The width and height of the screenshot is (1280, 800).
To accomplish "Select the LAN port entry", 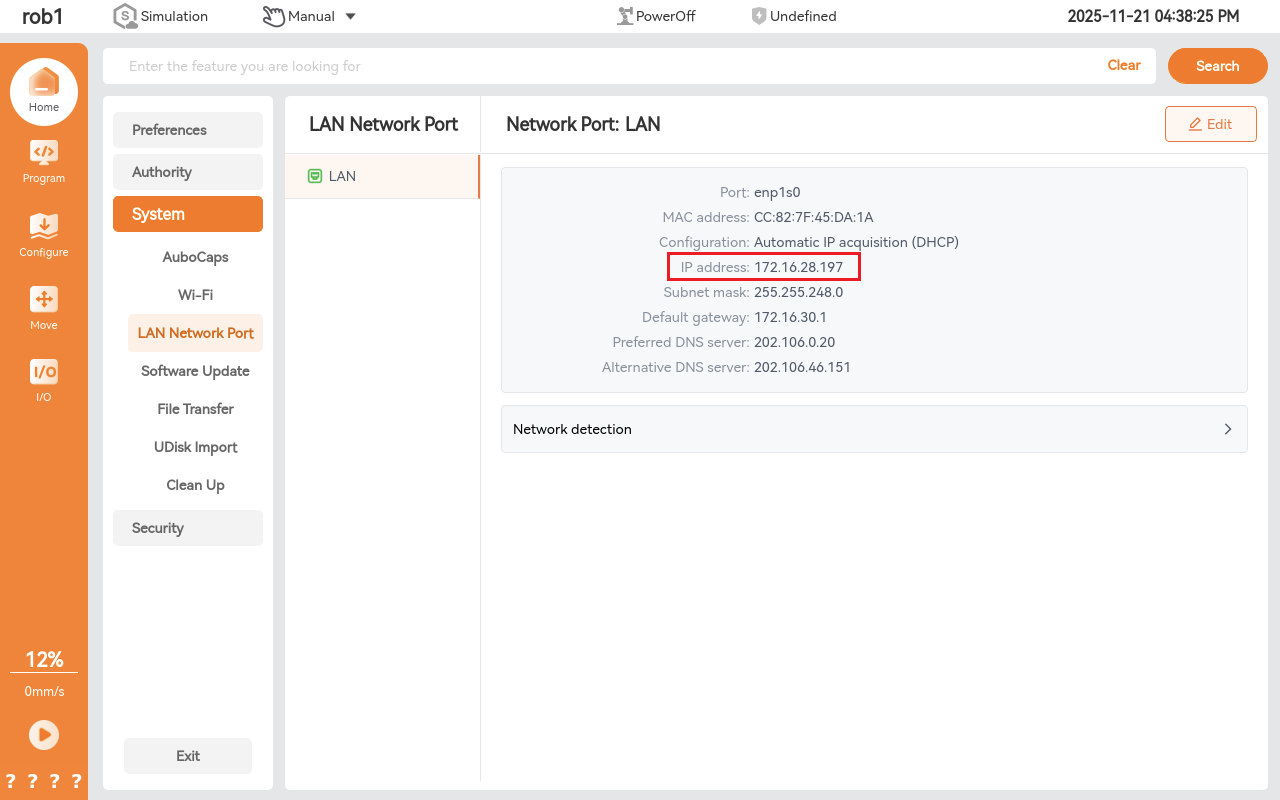I will point(381,176).
